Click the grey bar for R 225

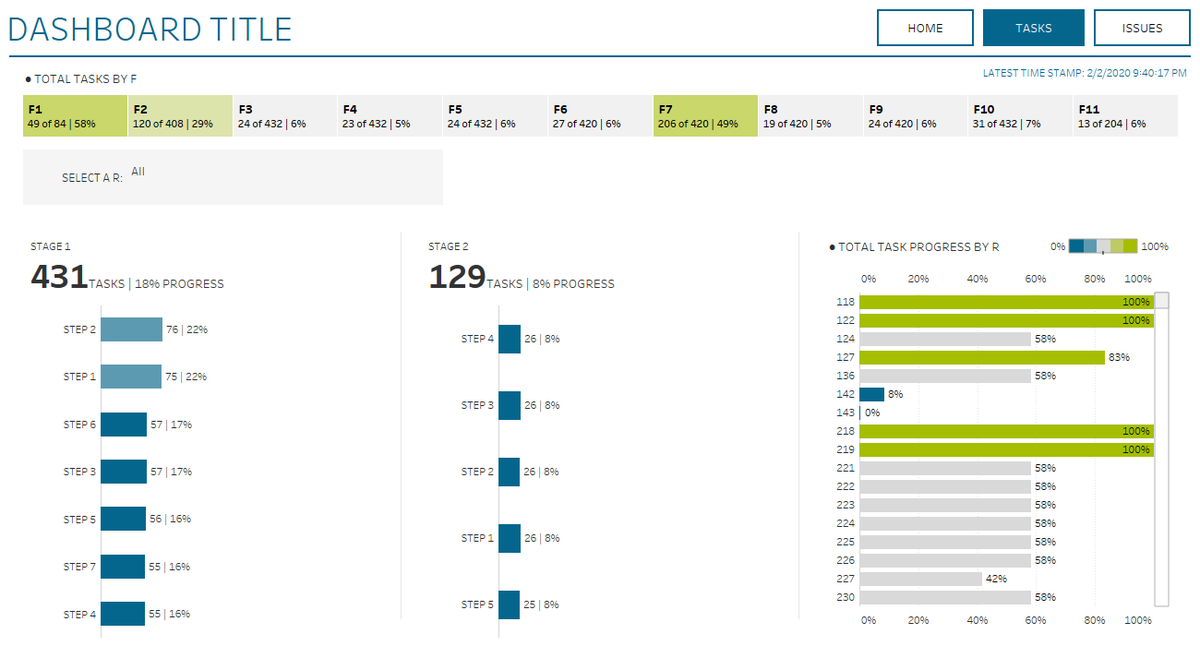[x=945, y=542]
